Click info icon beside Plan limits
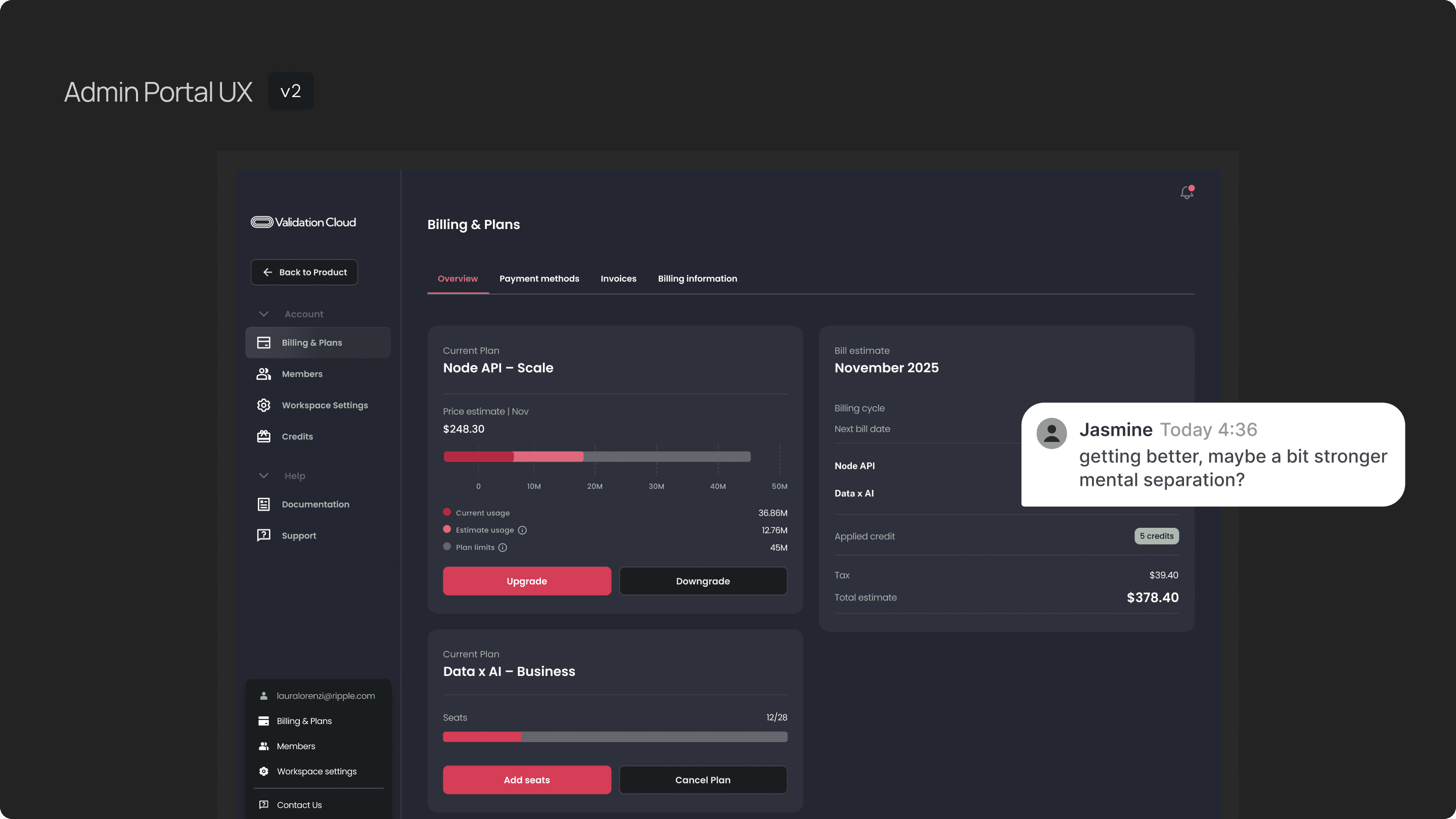 (x=503, y=548)
